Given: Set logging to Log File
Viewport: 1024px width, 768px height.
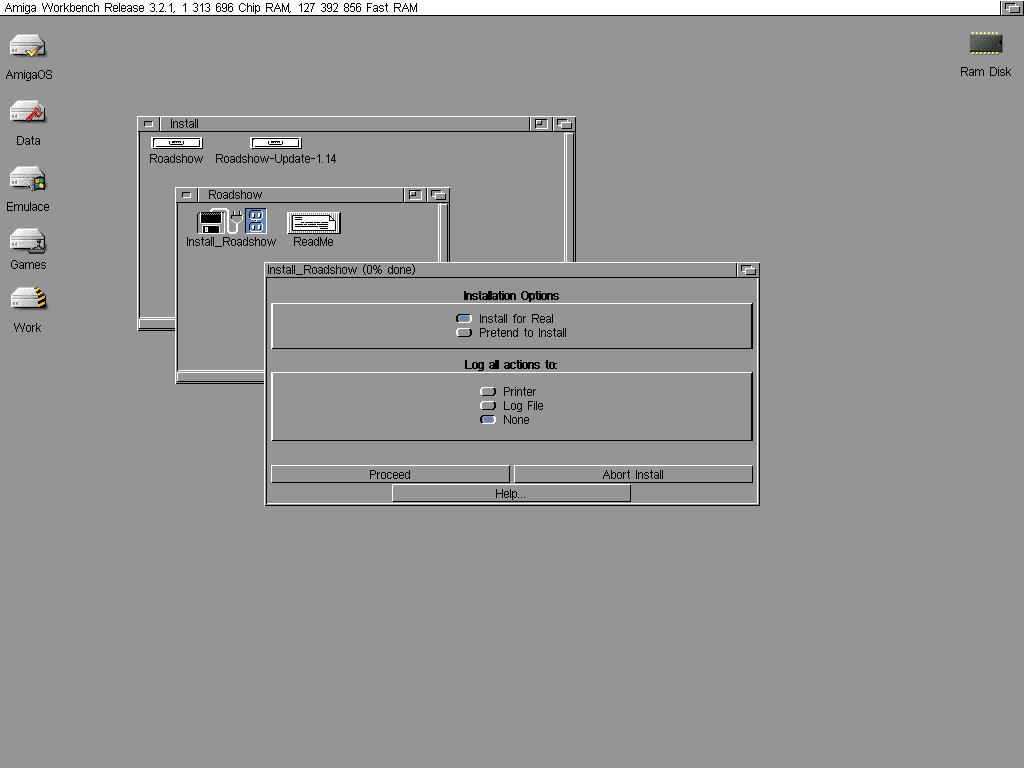Looking at the screenshot, I should [x=488, y=406].
